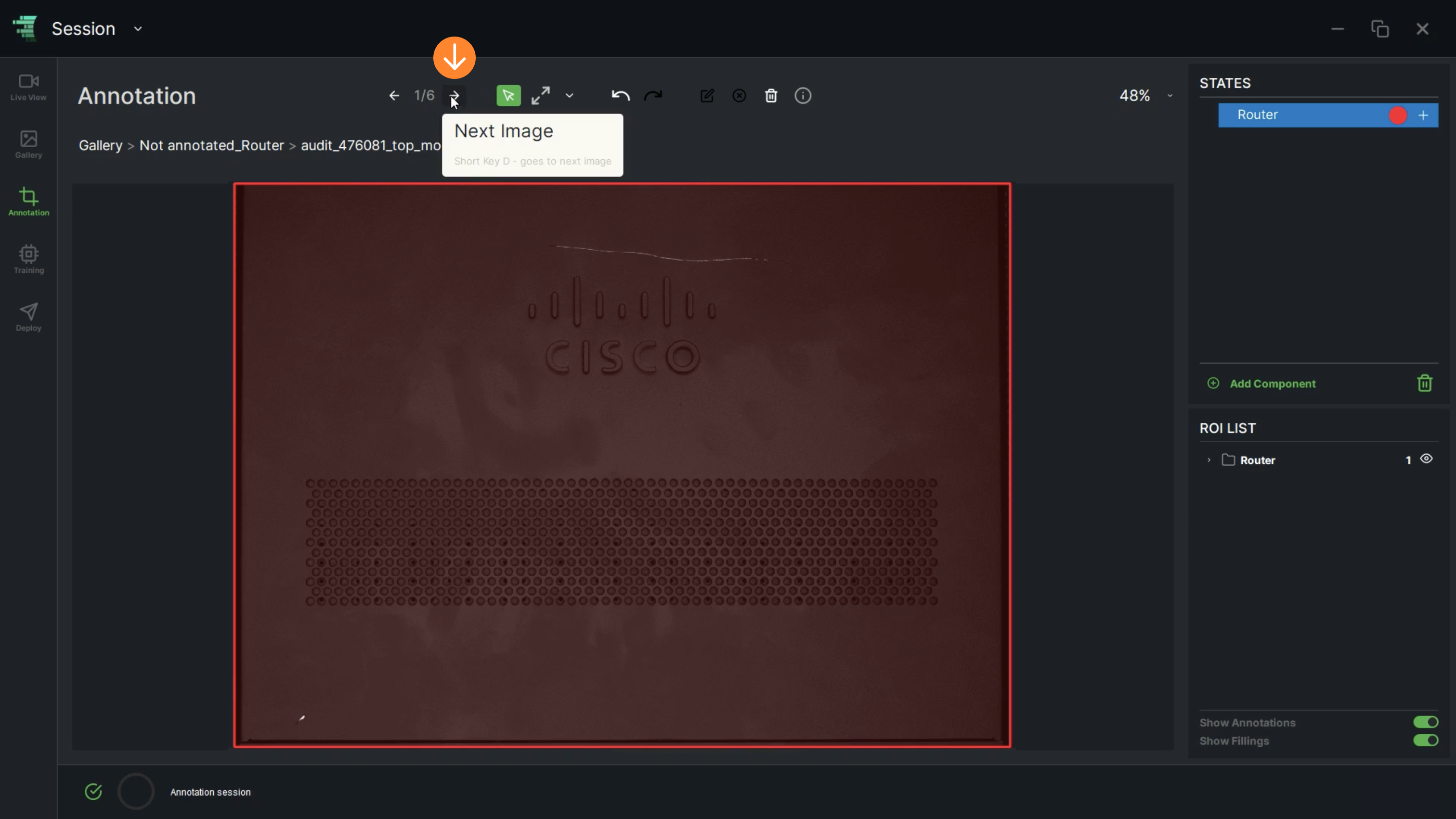
Task: Click the 1/6 image counter
Action: [424, 96]
